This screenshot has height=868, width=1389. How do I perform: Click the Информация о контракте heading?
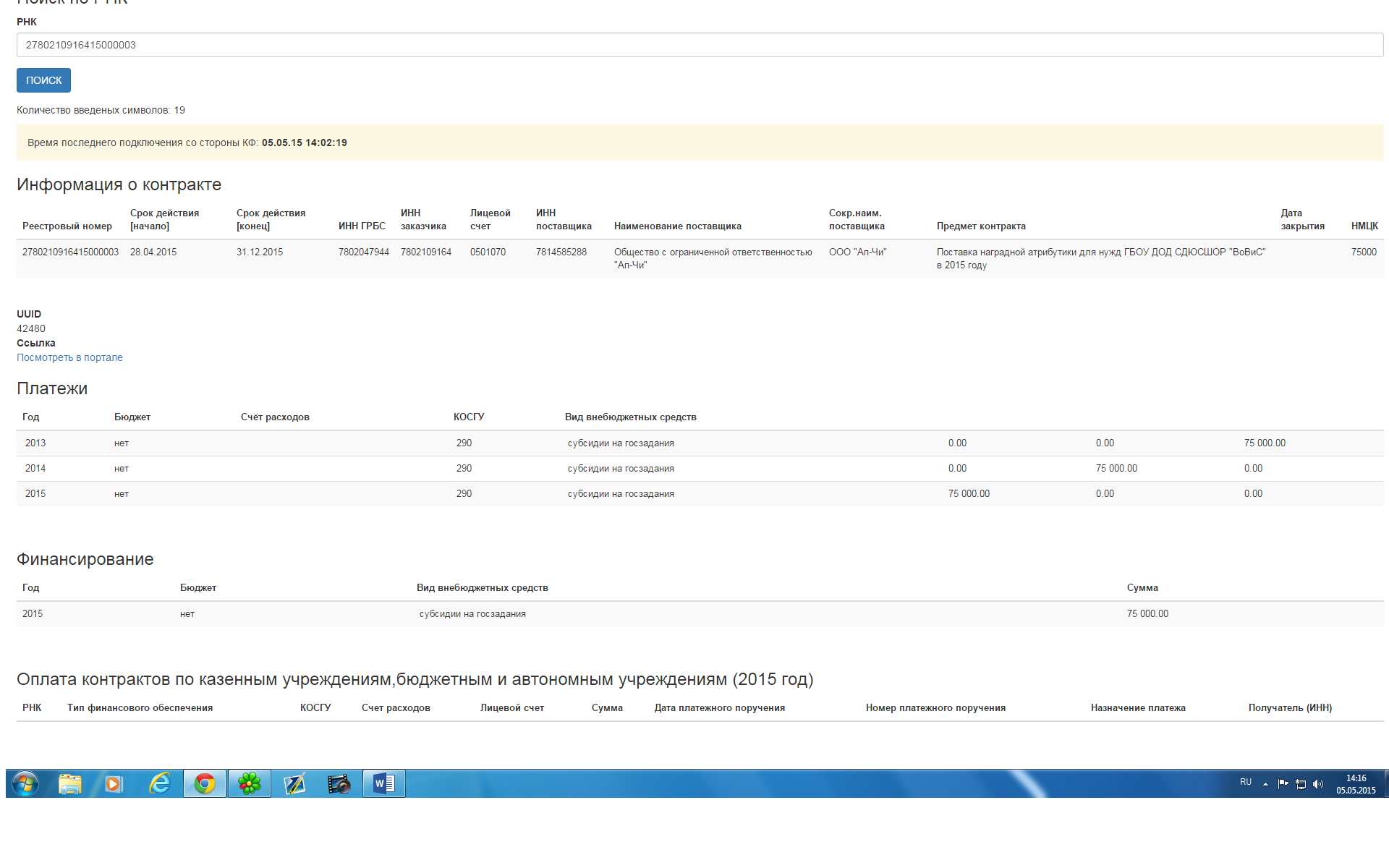tap(119, 184)
